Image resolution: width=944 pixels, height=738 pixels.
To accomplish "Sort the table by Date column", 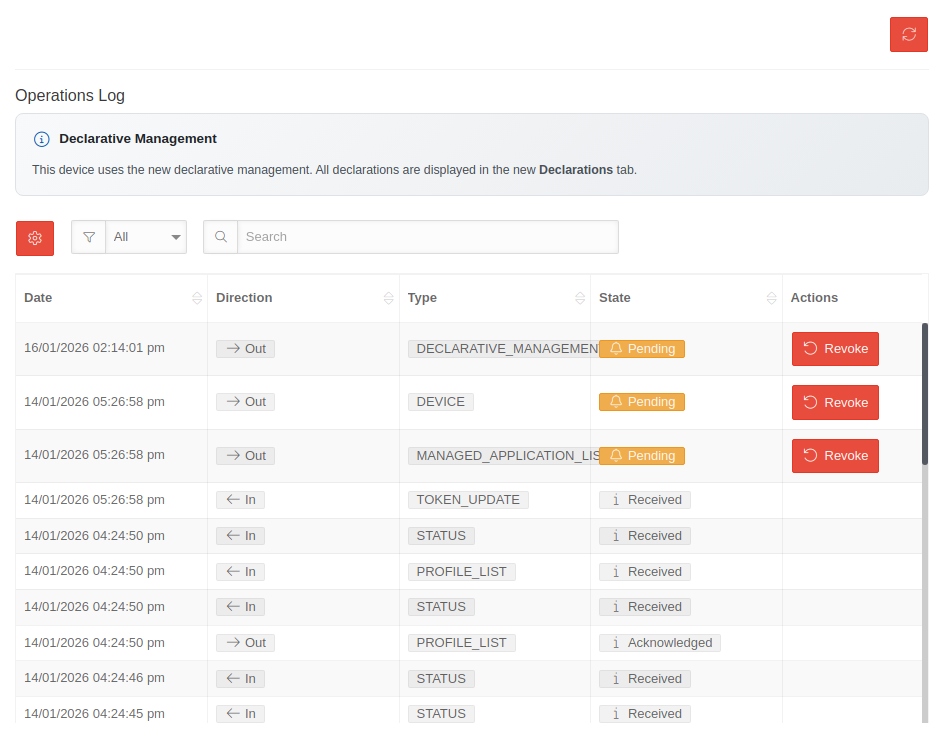I will point(197,298).
